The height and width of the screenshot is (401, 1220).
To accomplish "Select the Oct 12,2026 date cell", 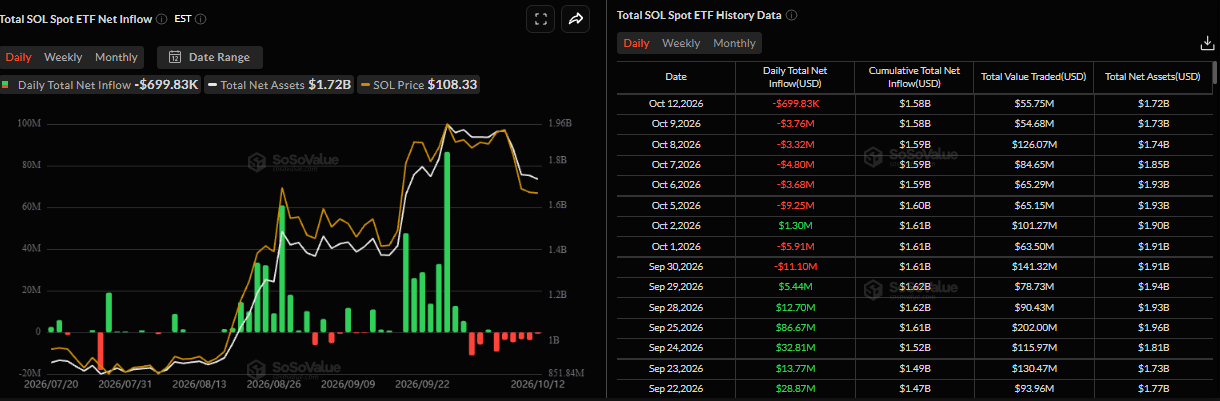I will [x=676, y=104].
